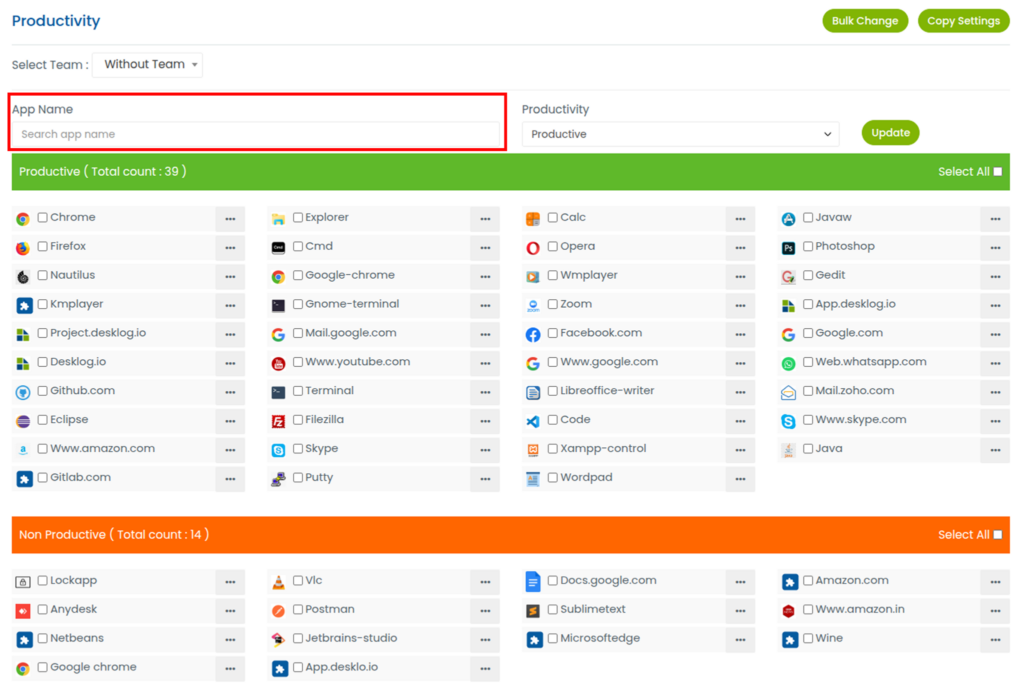
Task: Open the Select Team dropdown
Action: tap(147, 65)
